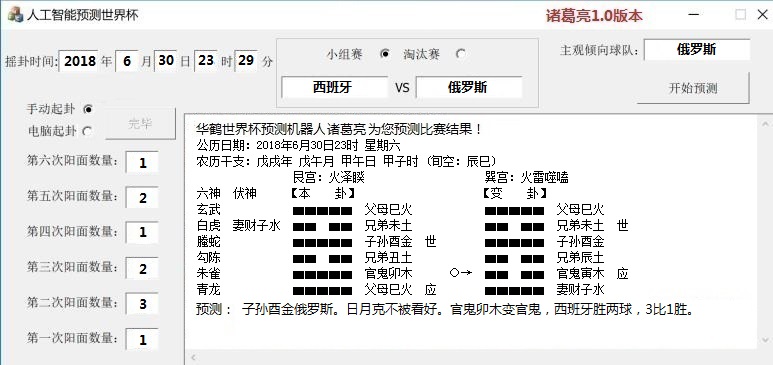
Task: Click 官鬼卯木 in the 本卦 column
Action: pos(388,273)
